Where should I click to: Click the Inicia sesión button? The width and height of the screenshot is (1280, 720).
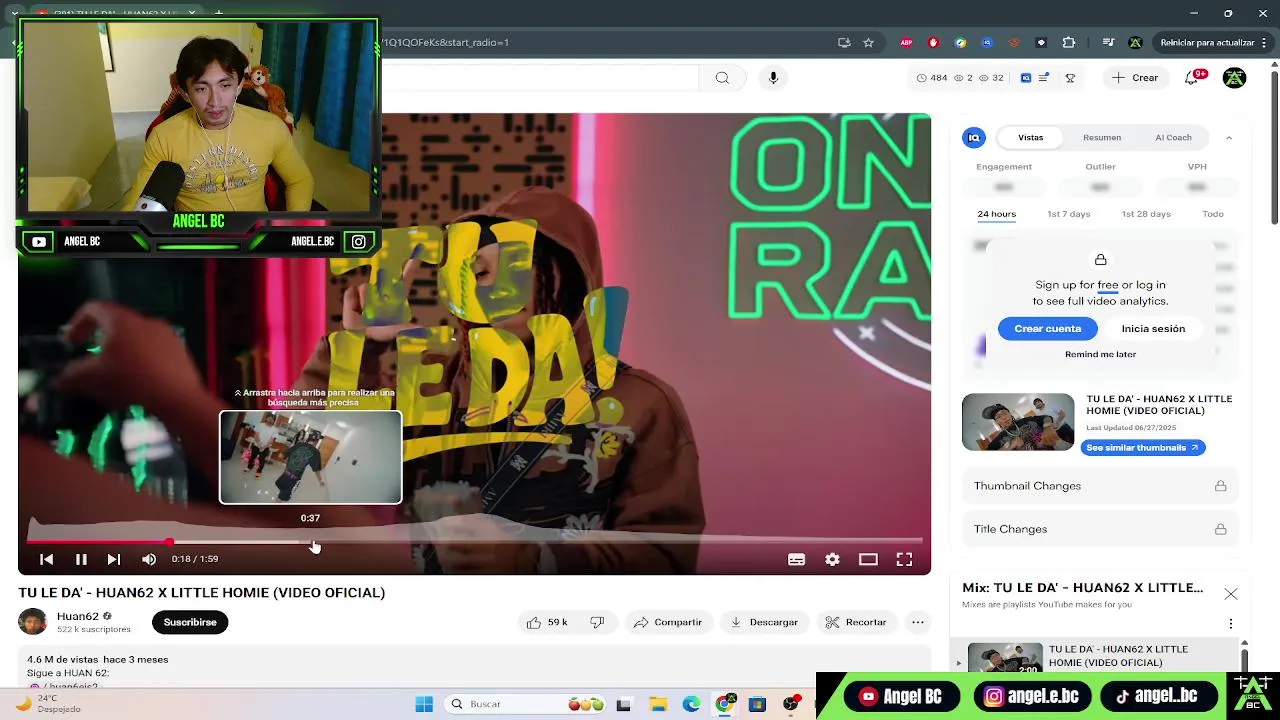coord(1153,329)
